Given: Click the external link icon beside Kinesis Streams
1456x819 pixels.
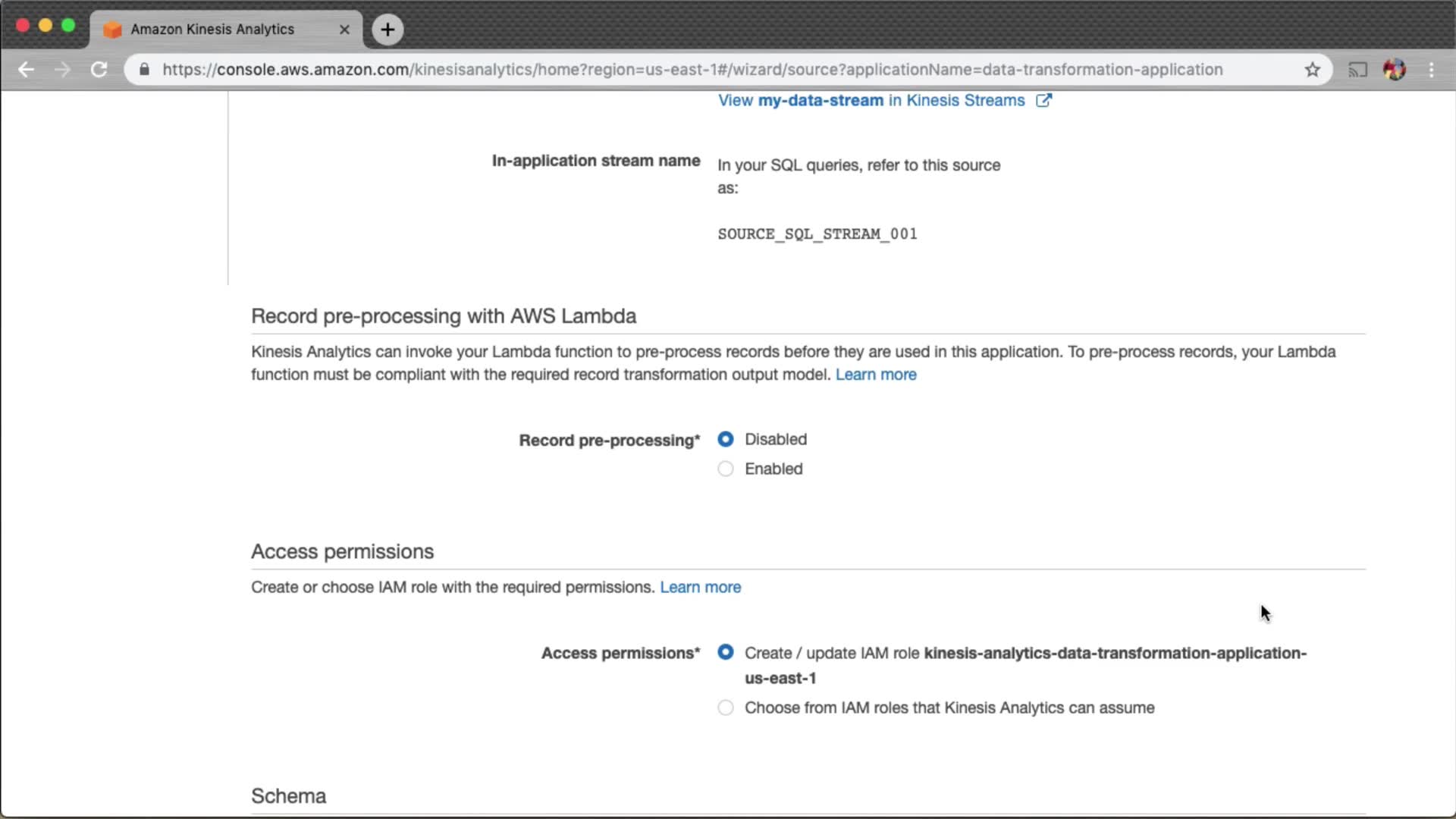Looking at the screenshot, I should tap(1044, 100).
